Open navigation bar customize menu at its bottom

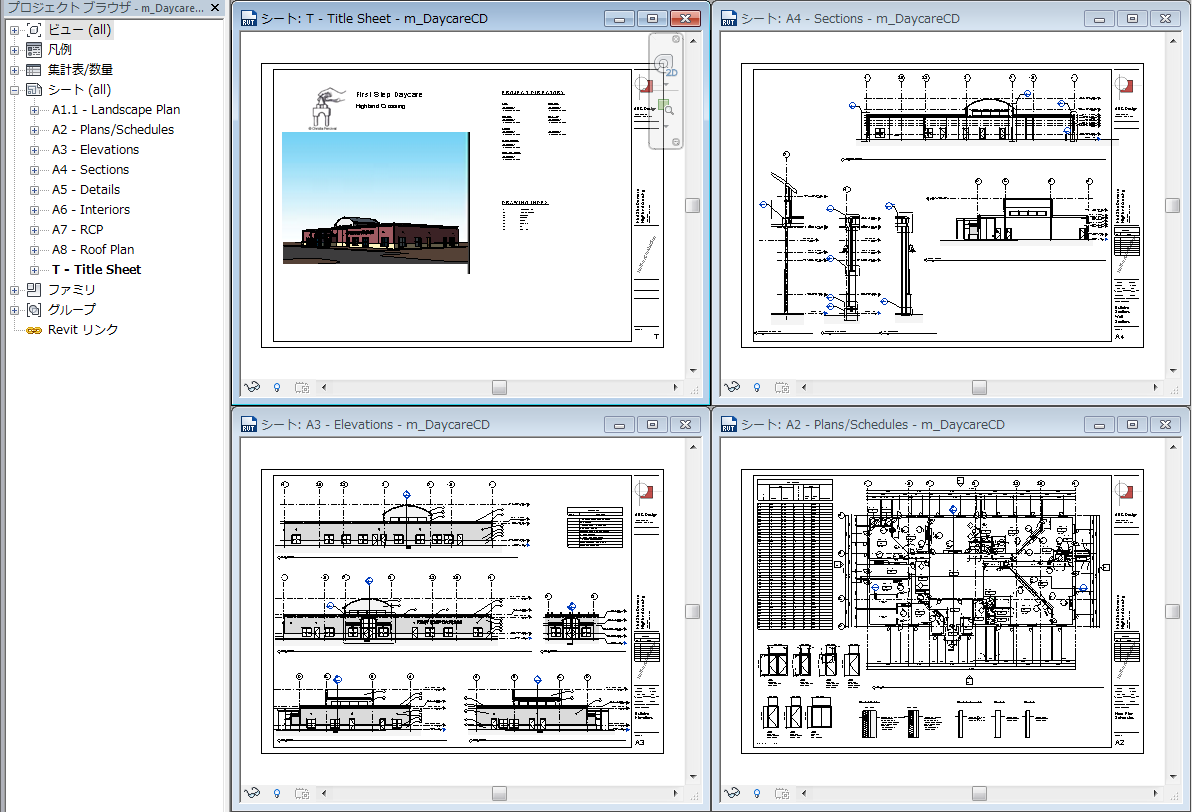(x=676, y=141)
